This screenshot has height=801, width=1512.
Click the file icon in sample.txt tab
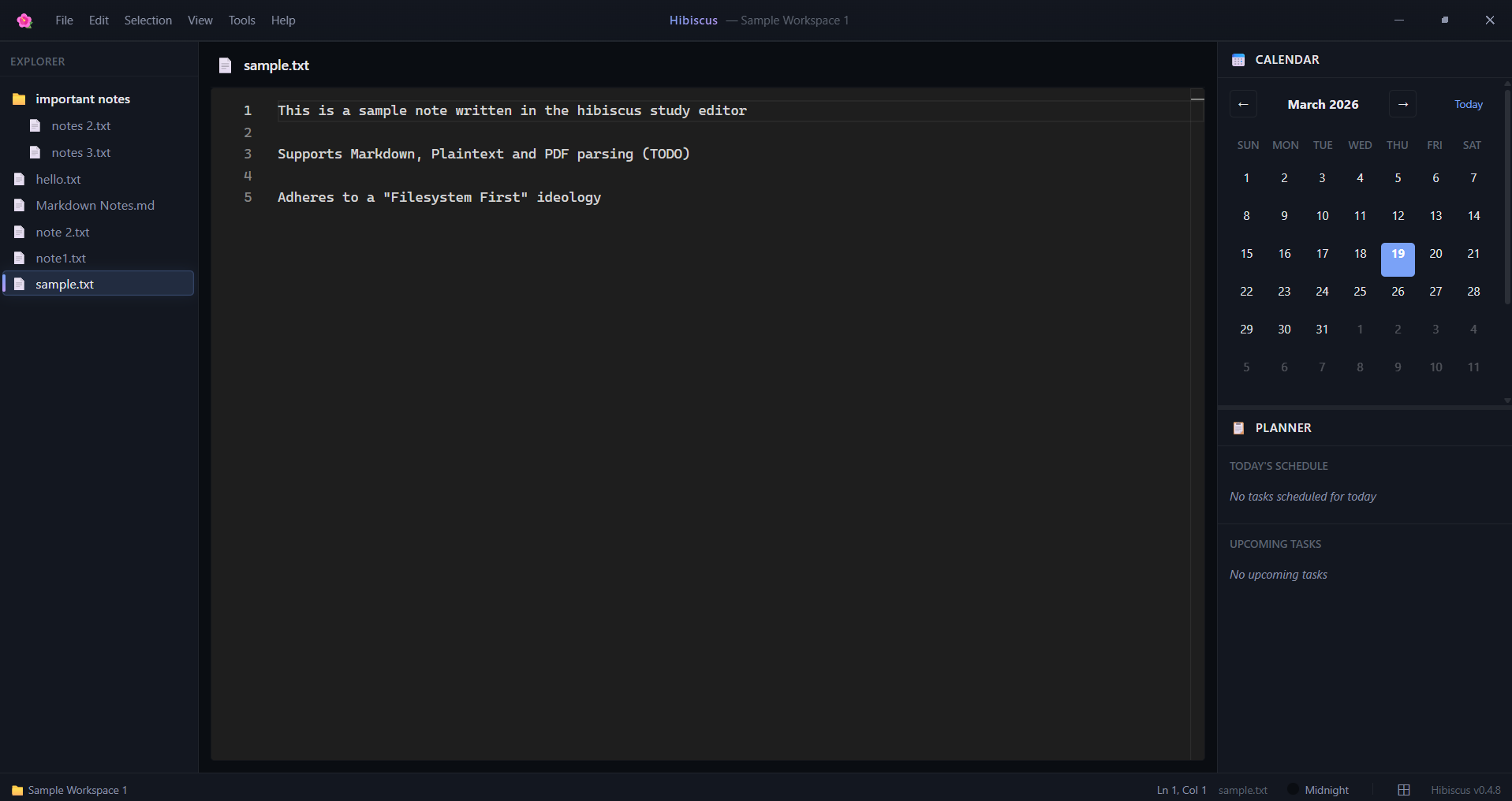[226, 65]
